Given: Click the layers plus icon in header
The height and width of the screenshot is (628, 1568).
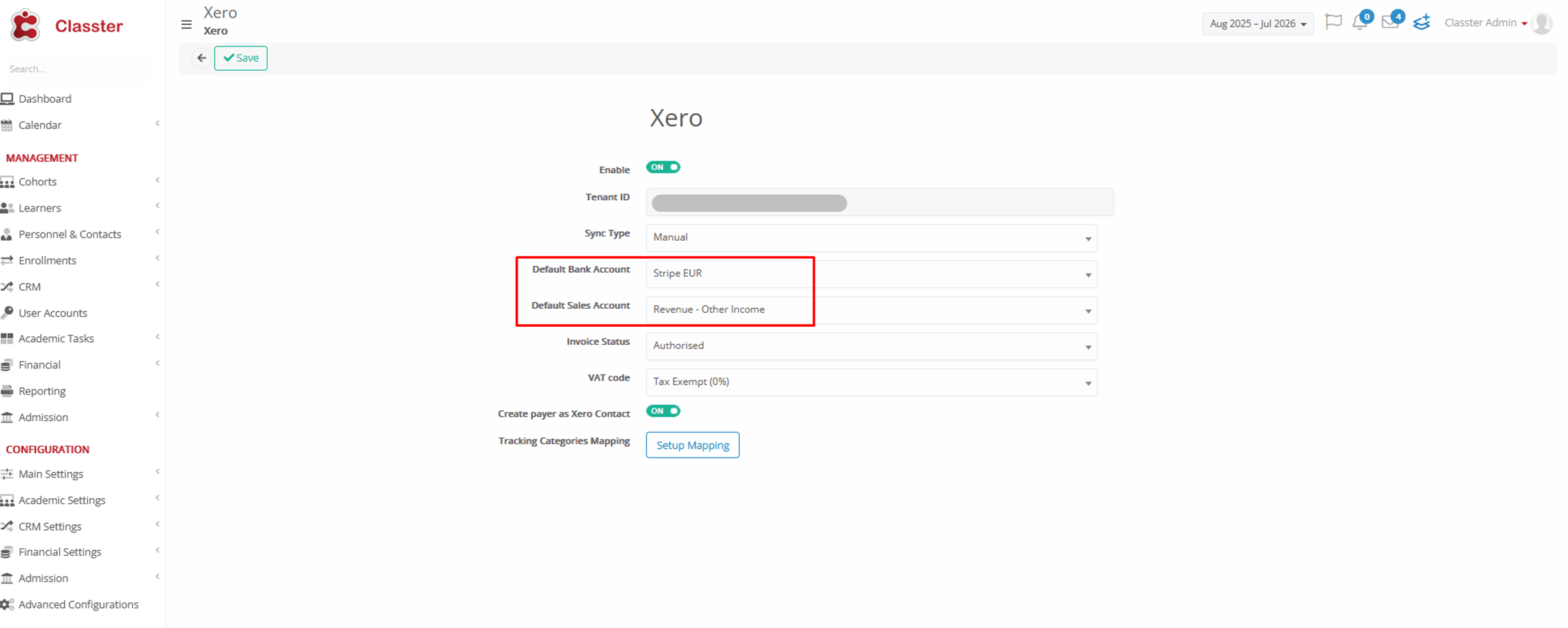Looking at the screenshot, I should click(x=1422, y=22).
